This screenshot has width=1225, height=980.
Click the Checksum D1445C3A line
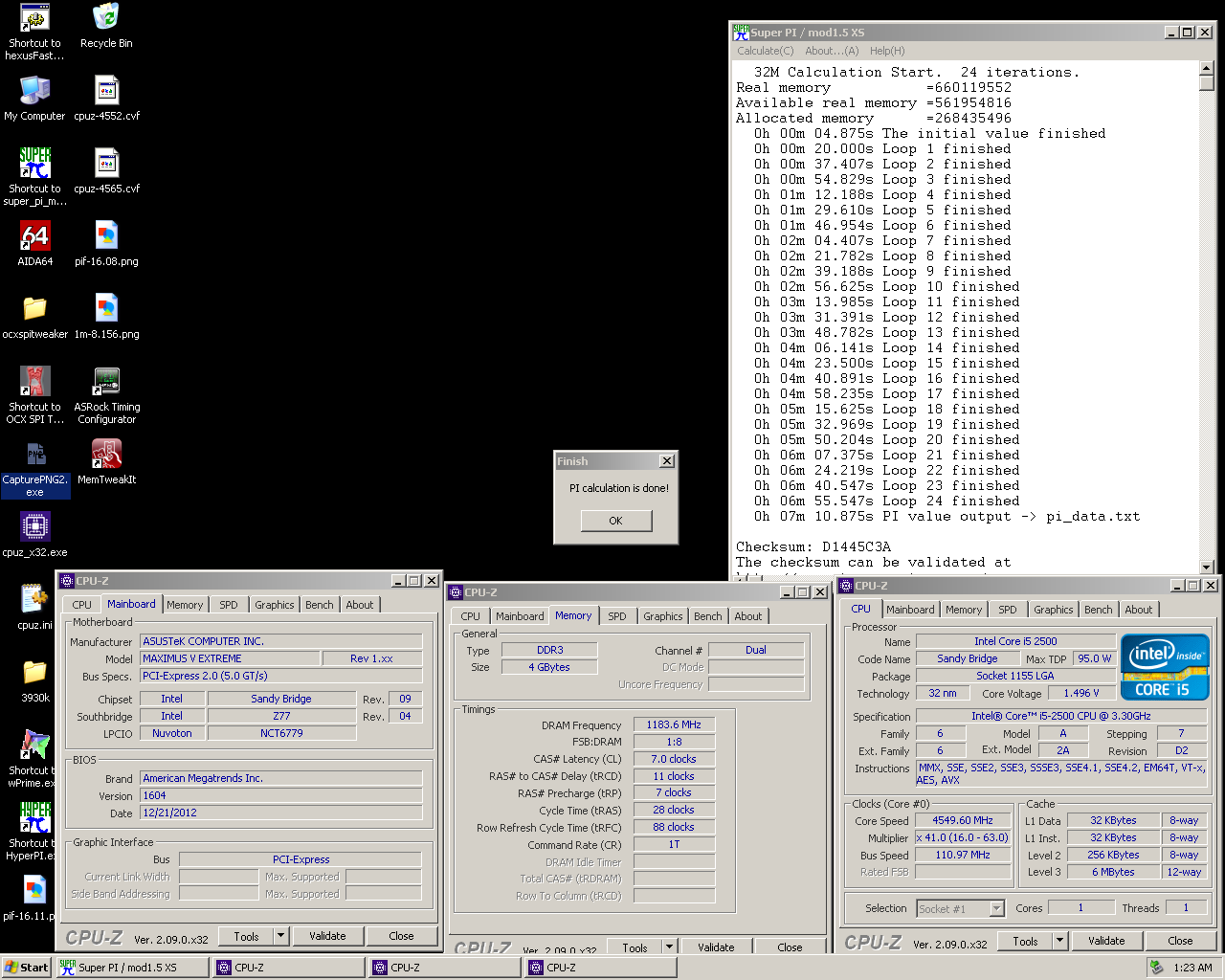coord(813,546)
